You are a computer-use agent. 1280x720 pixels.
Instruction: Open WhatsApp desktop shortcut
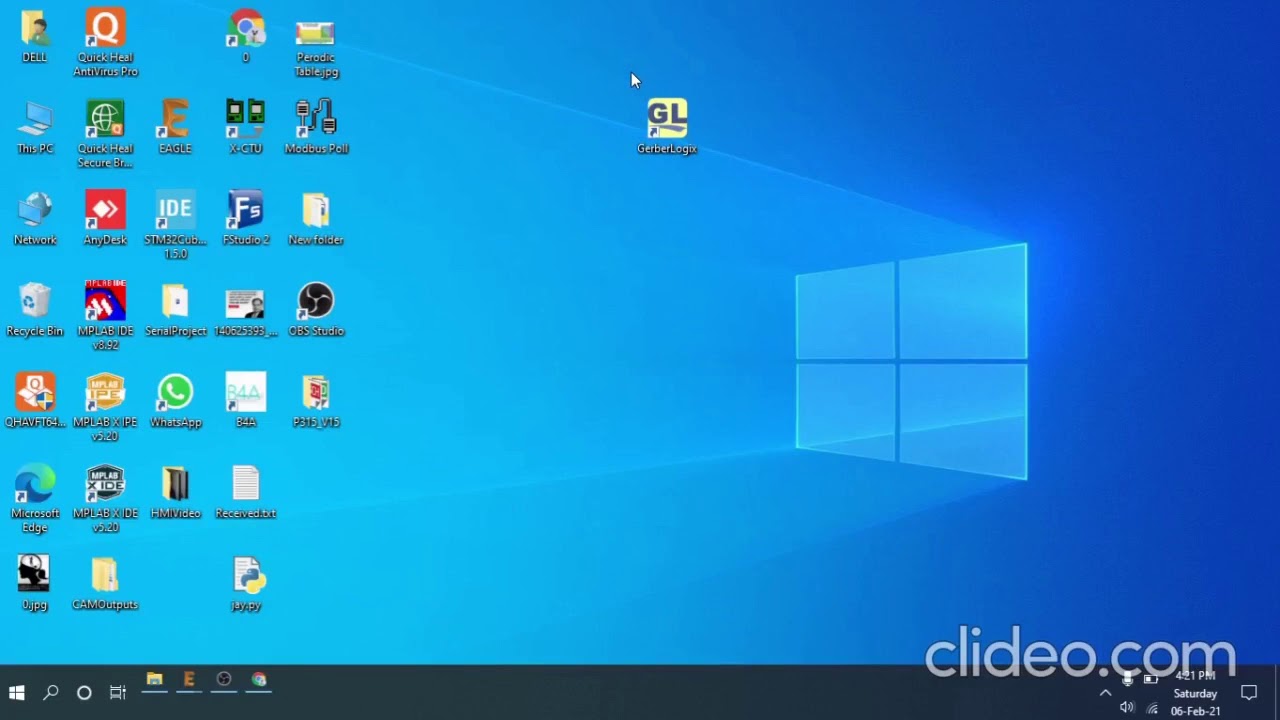coord(175,400)
